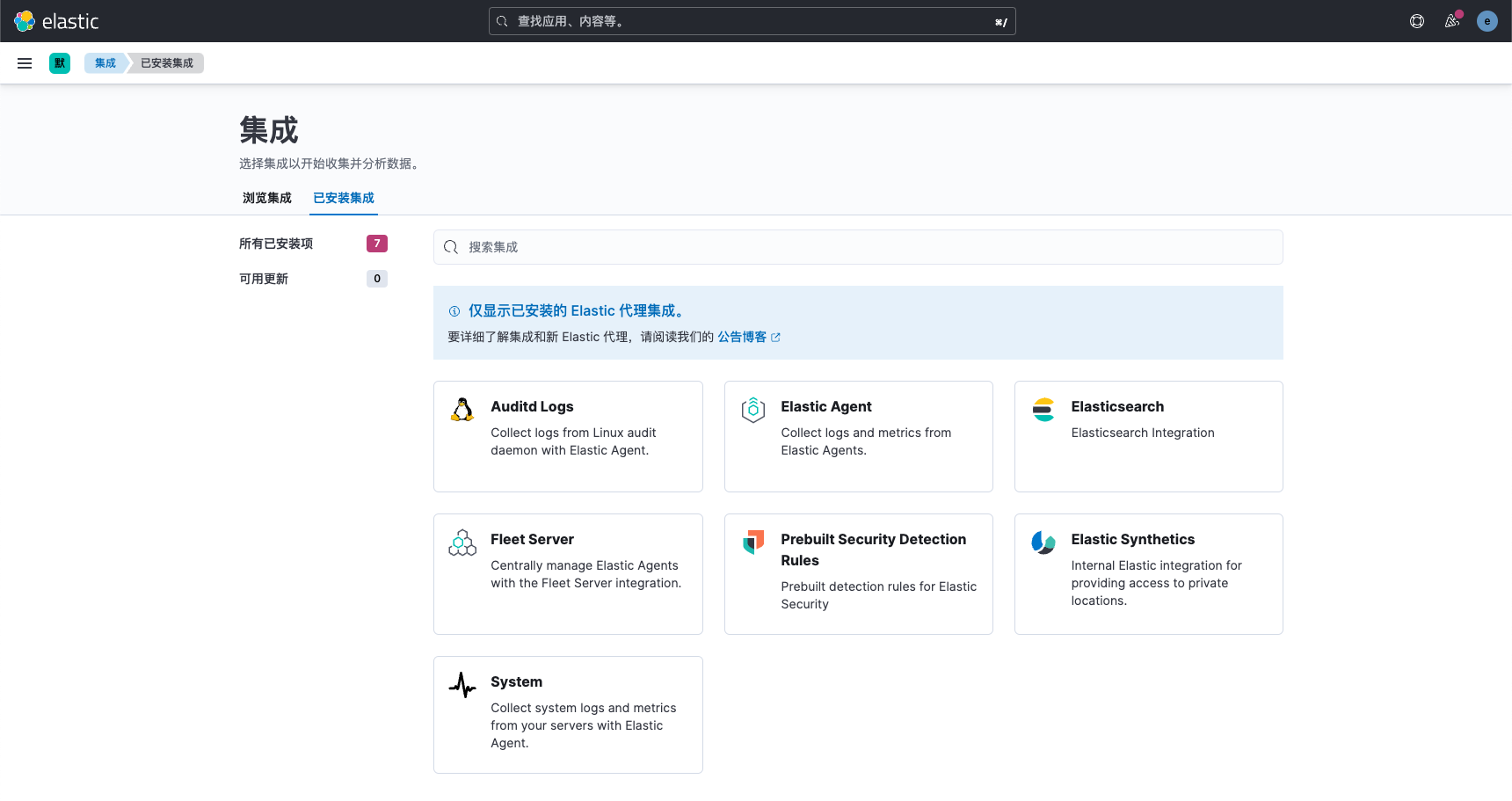The image size is (1512, 801).
Task: Click the Prebuilt Security Detection Rules shield icon
Action: coord(753,542)
